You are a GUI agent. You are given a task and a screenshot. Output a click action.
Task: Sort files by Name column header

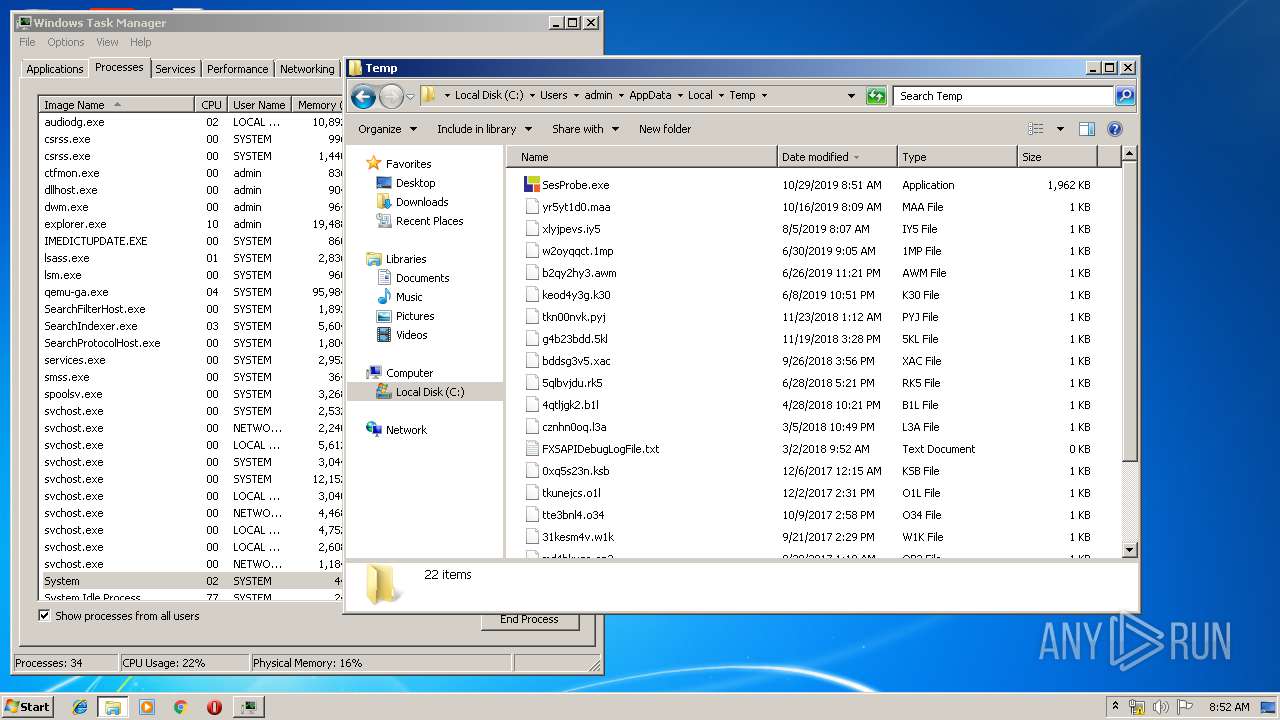pyautogui.click(x=642, y=157)
